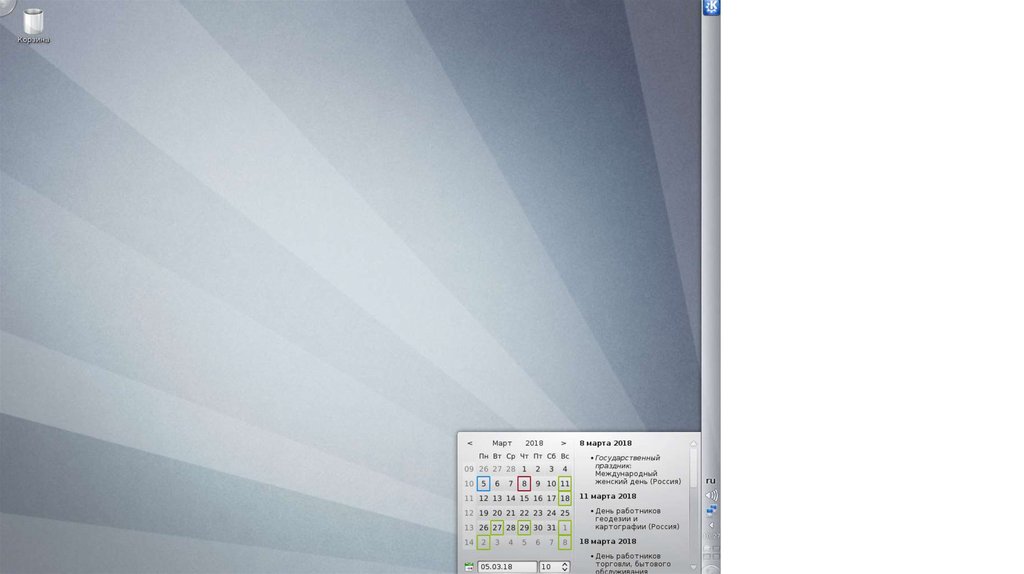Select date 18 with green outline
The height and width of the screenshot is (574, 1024).
pos(565,498)
